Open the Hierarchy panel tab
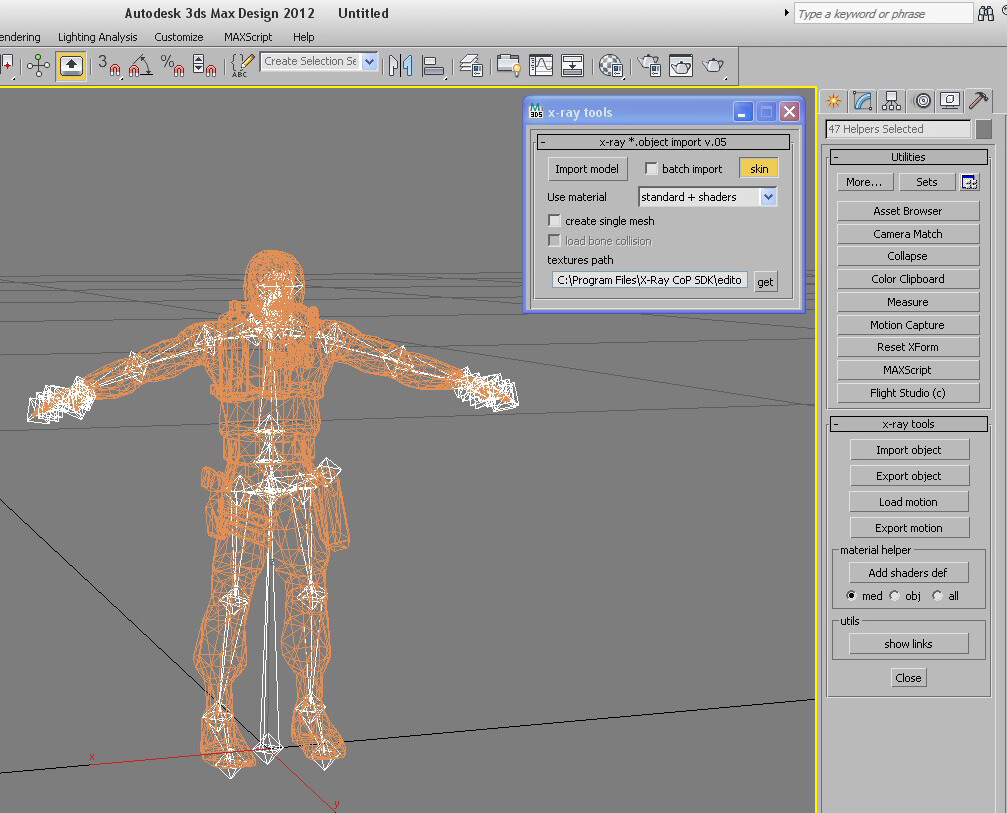Viewport: 1007px width, 813px height. point(892,101)
